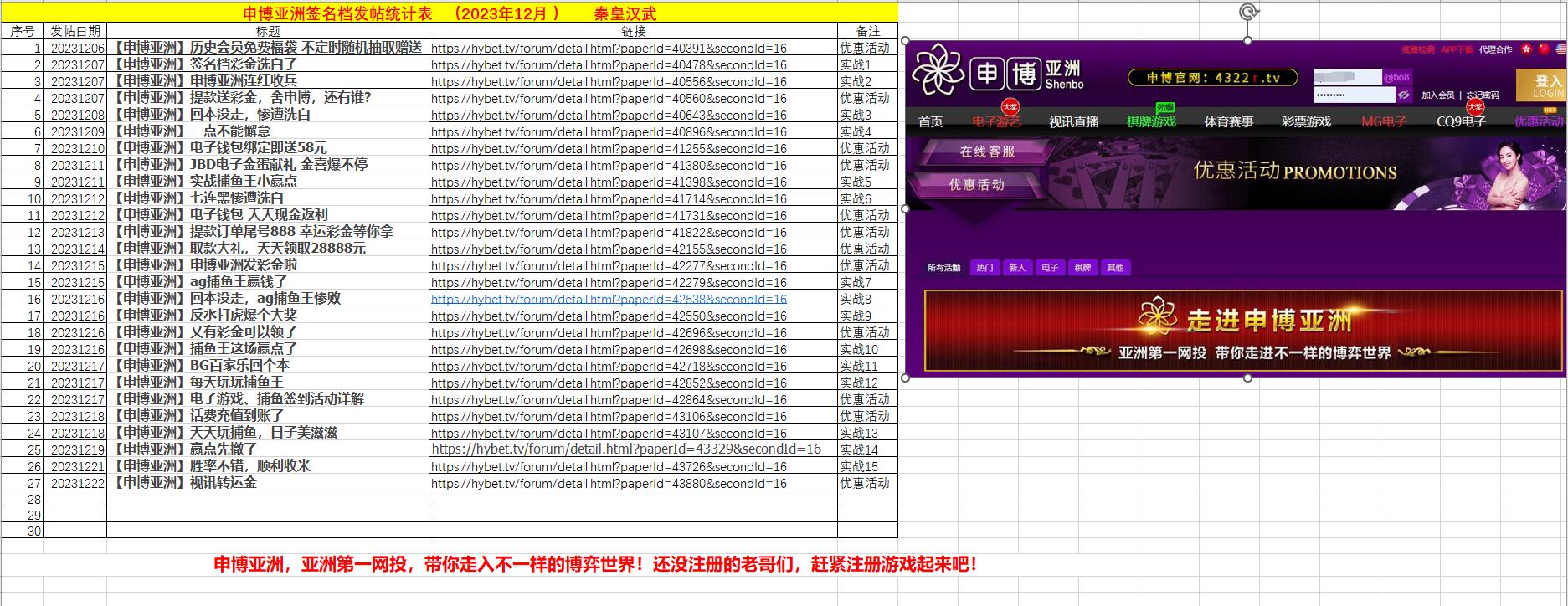The height and width of the screenshot is (606, 1568).
Task: Click the row number cell 30
Action: click(x=23, y=531)
